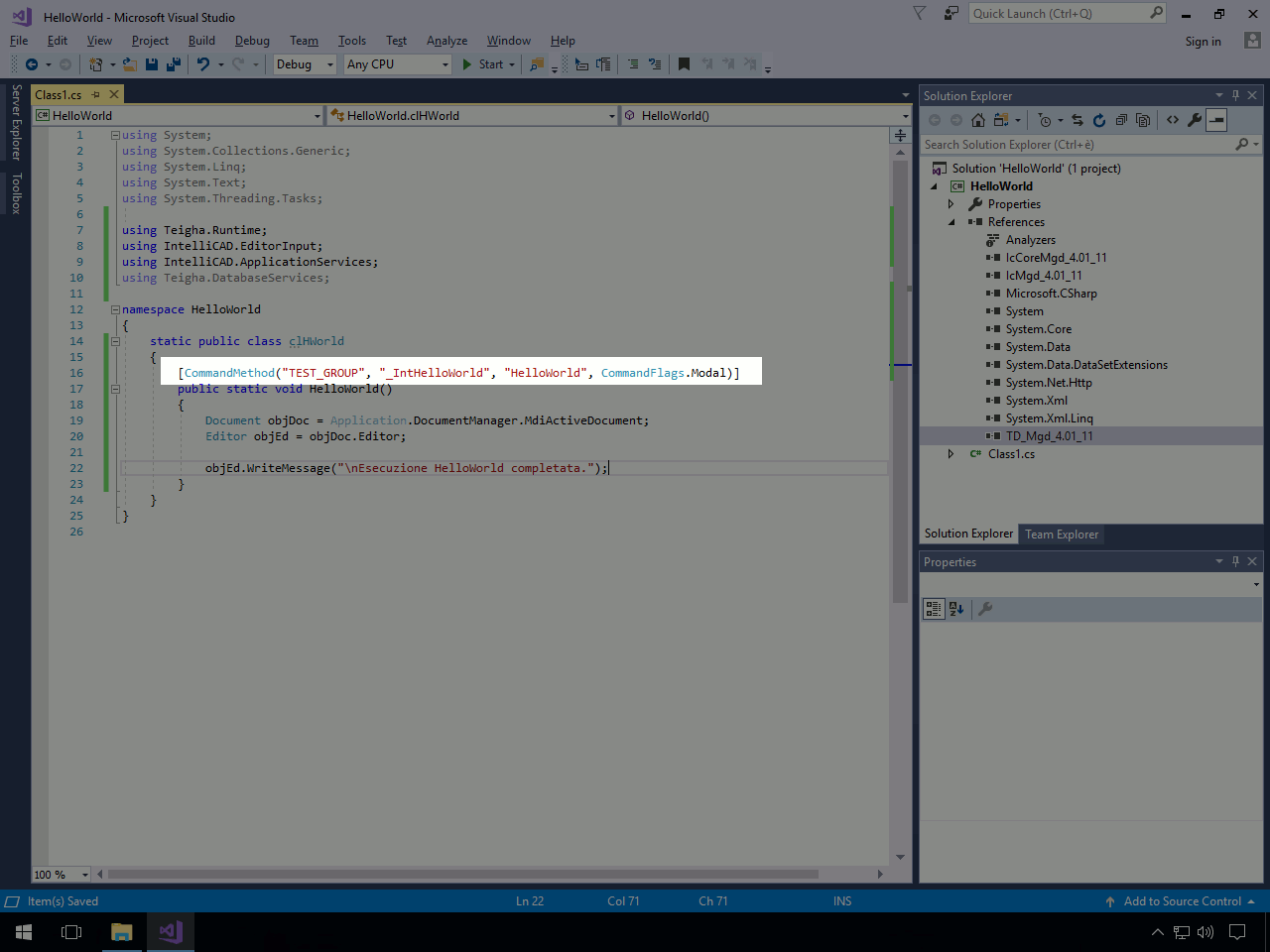Open the Debug menu
Screen dimensions: 1270x952
click(252, 41)
